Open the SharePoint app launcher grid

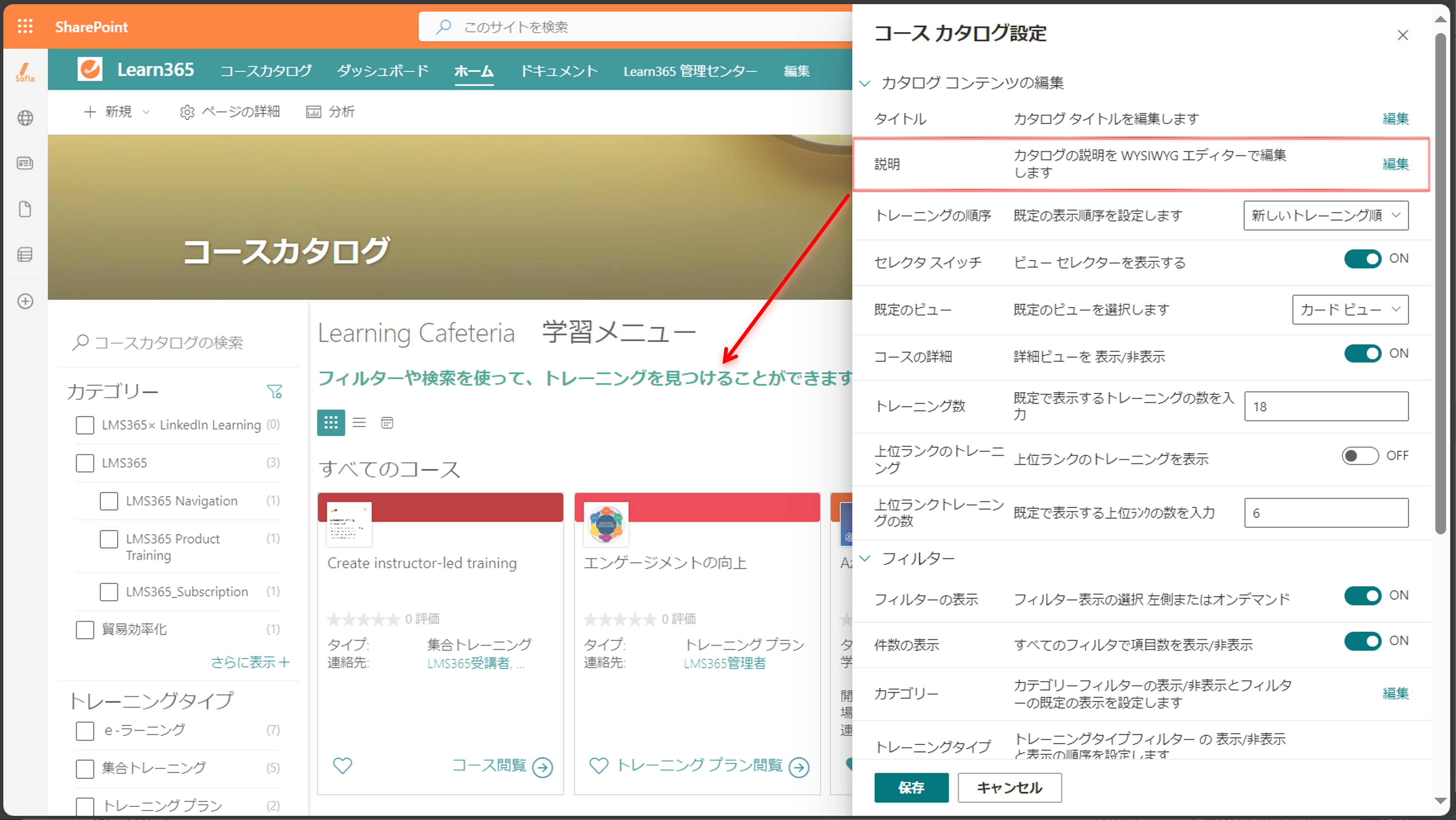point(25,27)
